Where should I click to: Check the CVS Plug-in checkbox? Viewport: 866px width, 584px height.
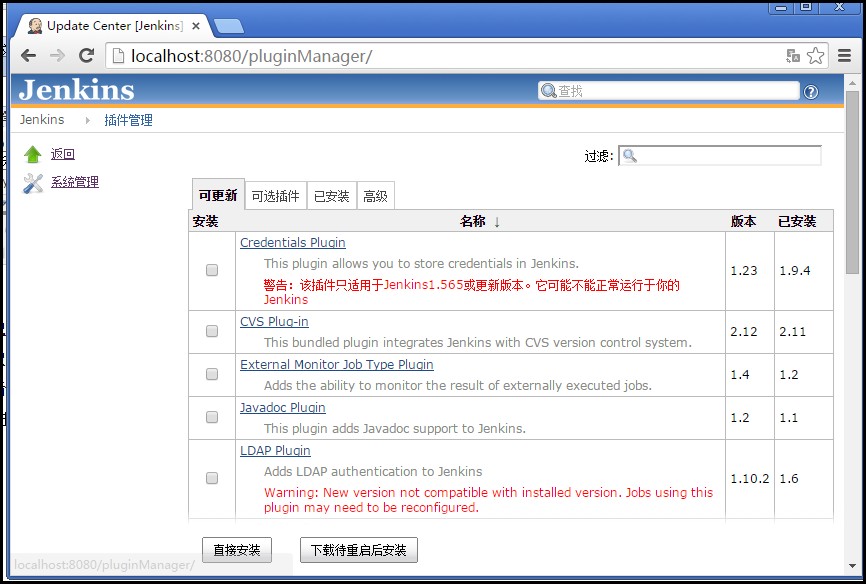point(212,331)
